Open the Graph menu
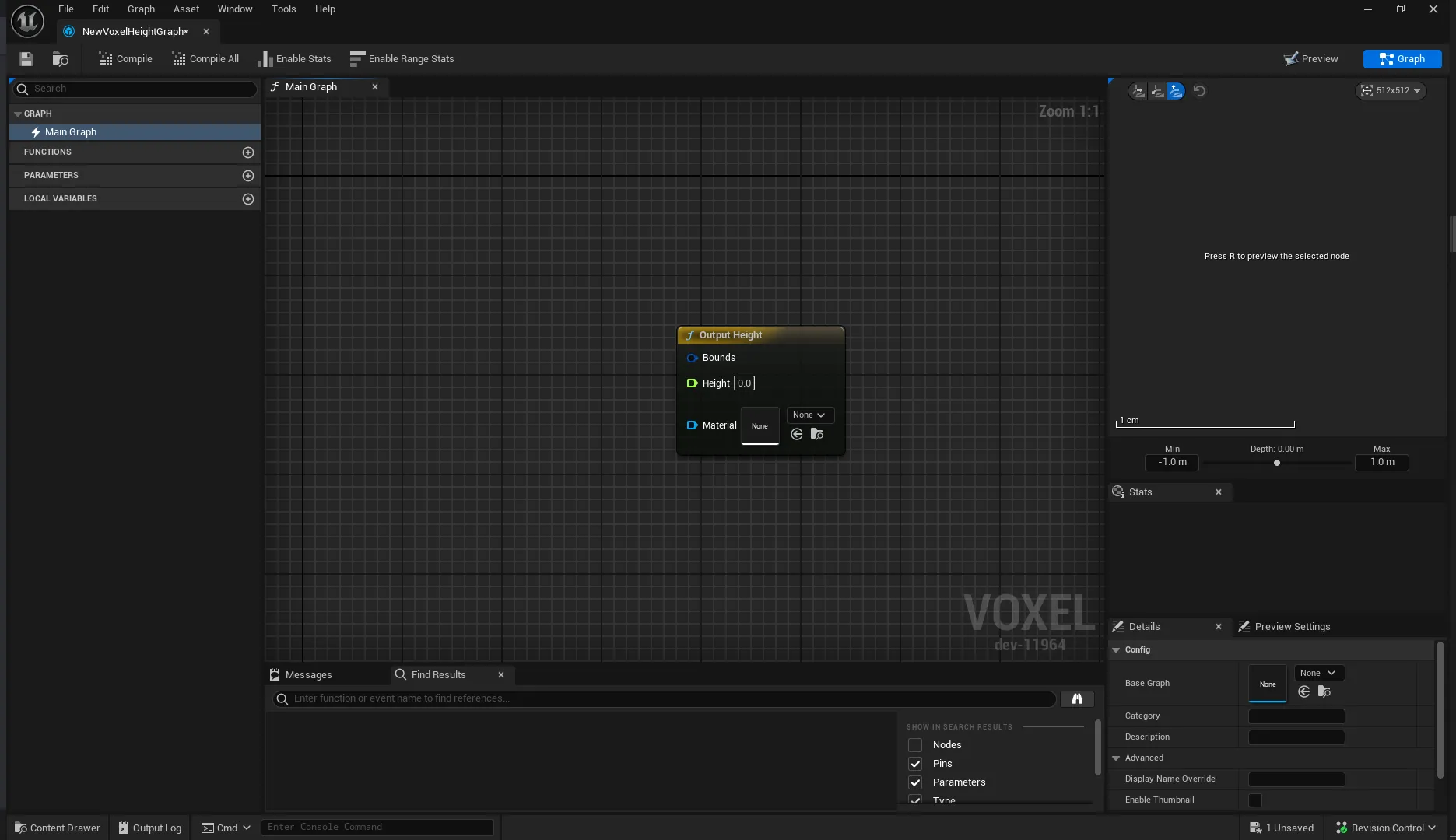 141,9
